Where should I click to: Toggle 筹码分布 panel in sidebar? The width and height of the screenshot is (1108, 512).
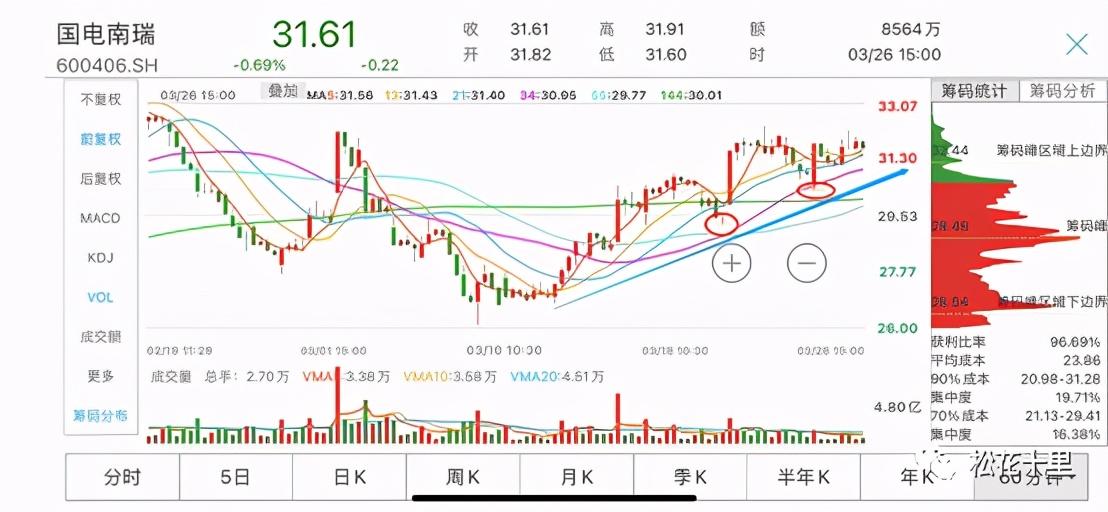coord(101,415)
